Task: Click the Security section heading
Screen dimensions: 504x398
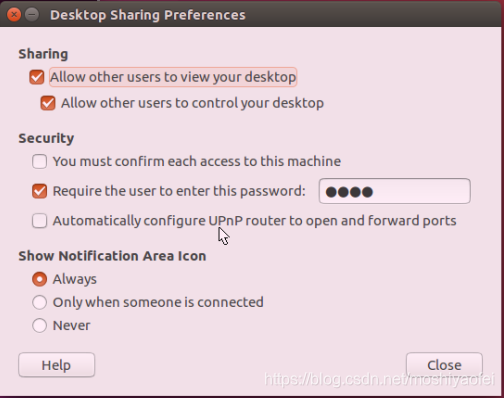Action: coord(46,138)
